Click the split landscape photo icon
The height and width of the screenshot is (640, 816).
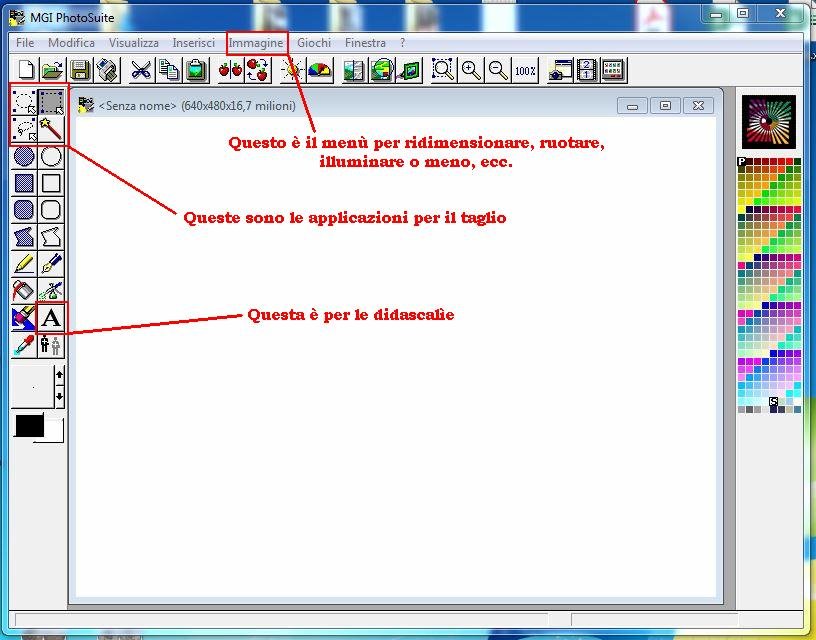click(354, 70)
